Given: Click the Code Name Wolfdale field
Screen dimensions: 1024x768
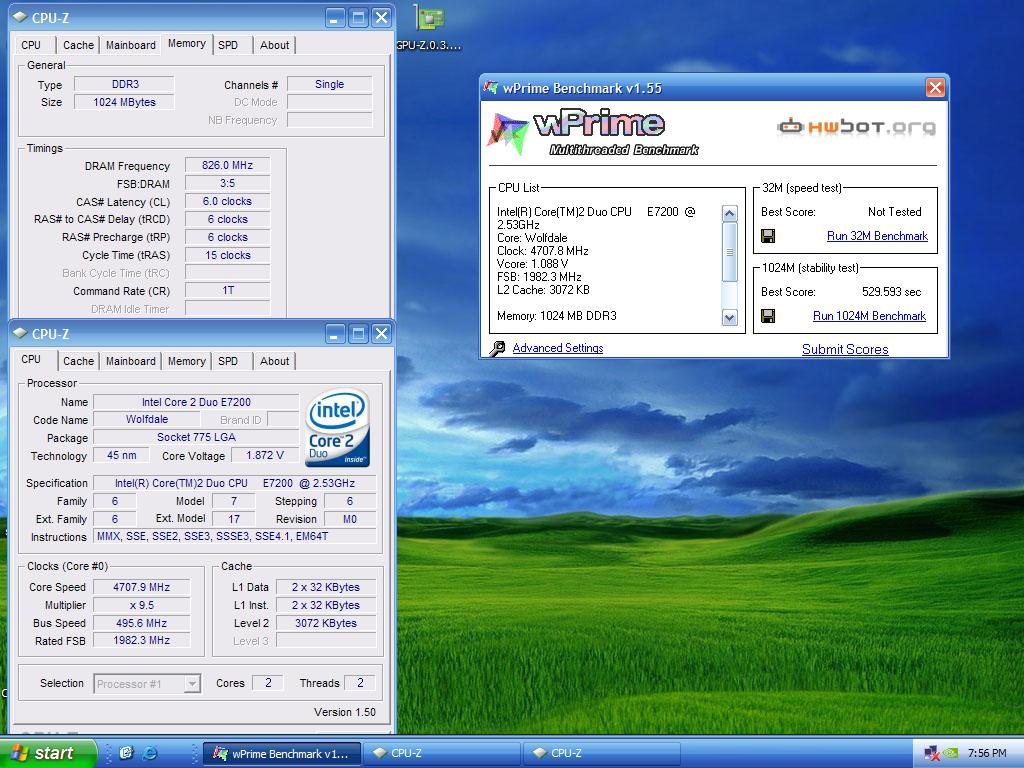Looking at the screenshot, I should click(x=146, y=419).
